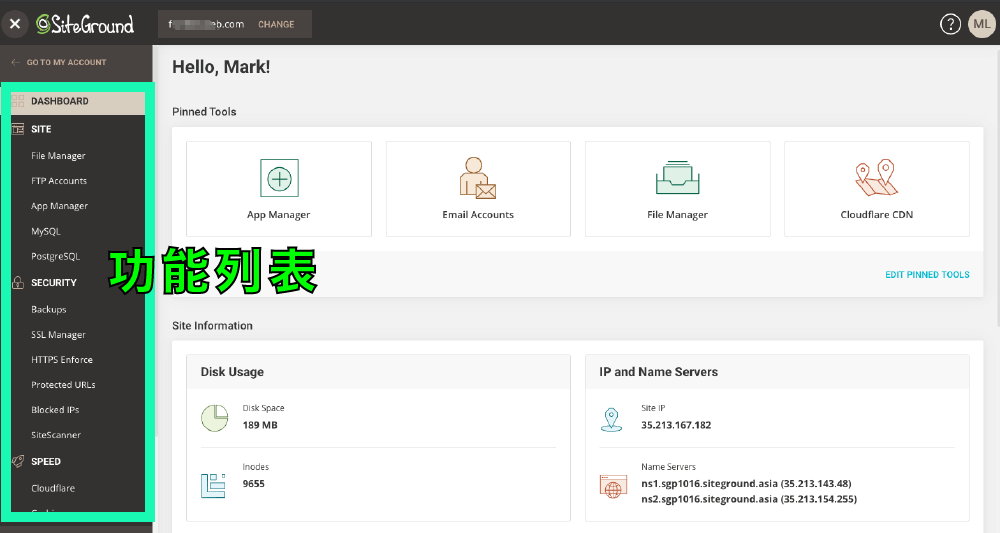
Task: Open PostgreSQL in the sidebar
Action: click(55, 256)
